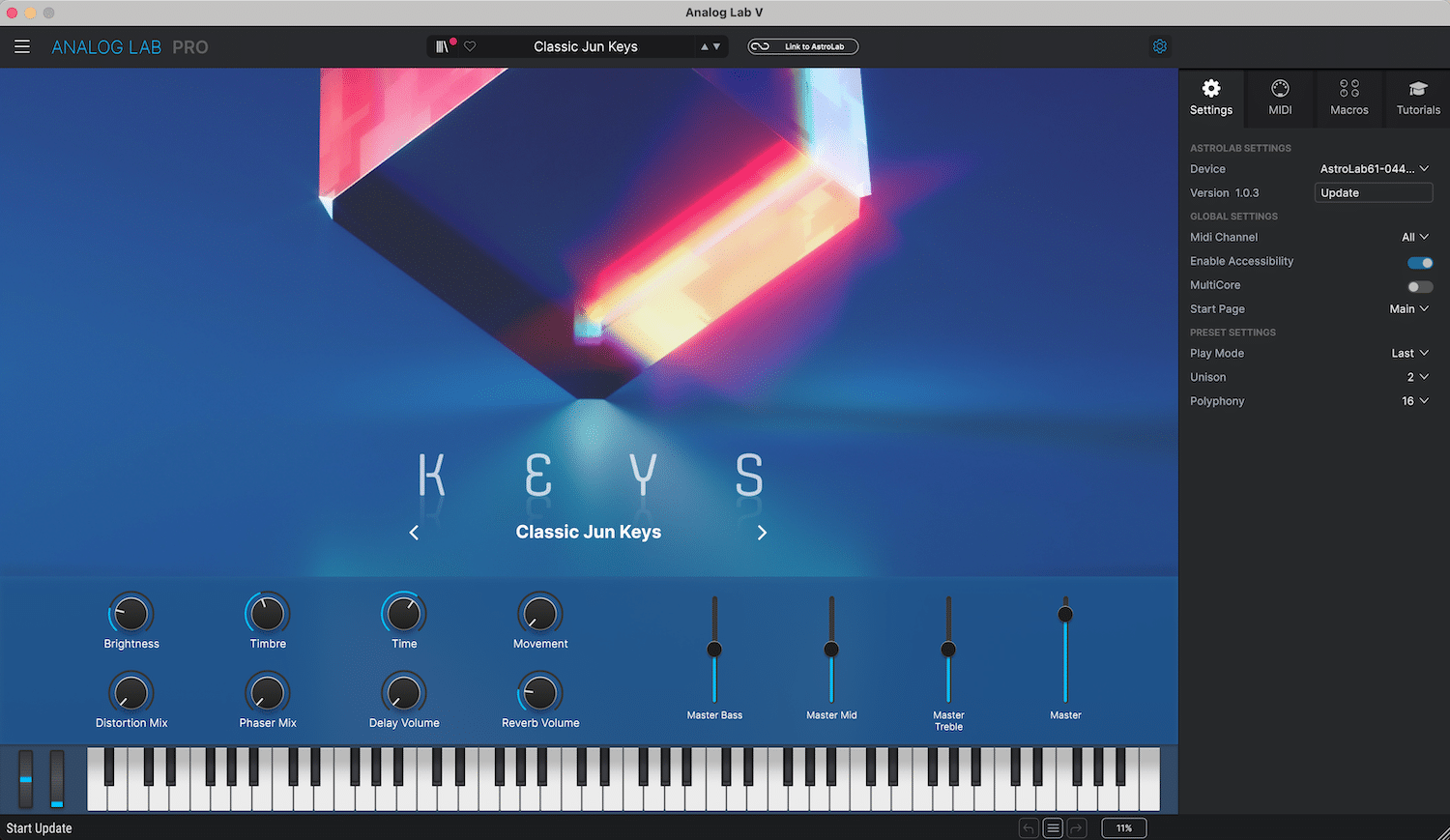Click the Movement knob
The height and width of the screenshot is (840, 1450).
(540, 614)
